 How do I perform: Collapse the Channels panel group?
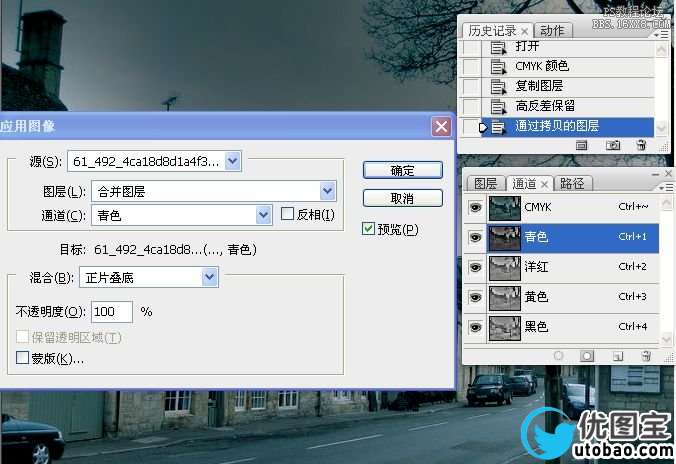655,174
